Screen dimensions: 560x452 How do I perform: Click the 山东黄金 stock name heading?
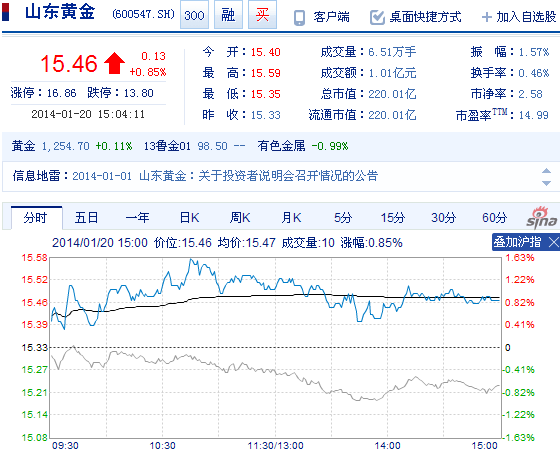click(x=60, y=12)
